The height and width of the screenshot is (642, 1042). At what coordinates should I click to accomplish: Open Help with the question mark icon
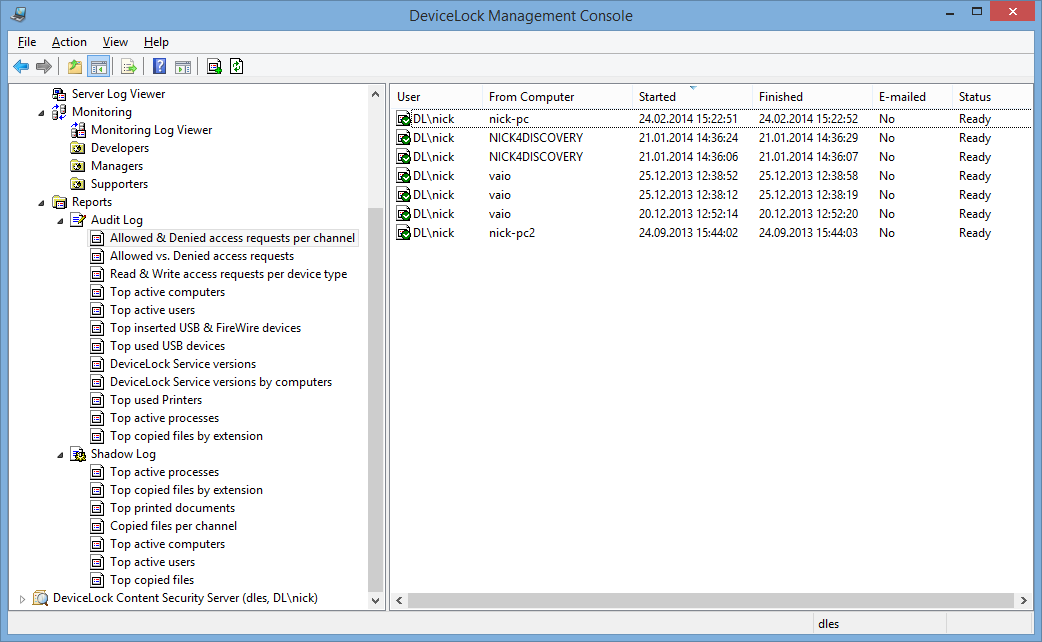coord(159,66)
